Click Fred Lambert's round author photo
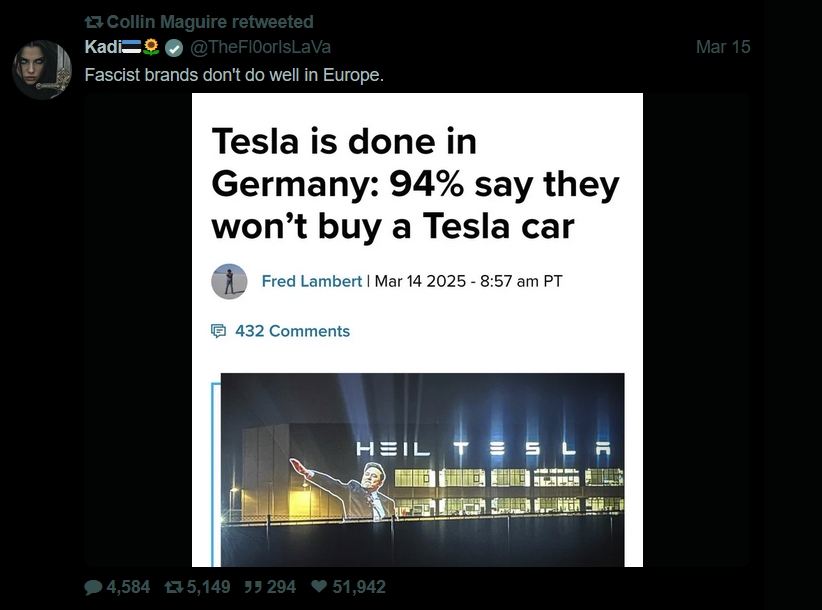 pyautogui.click(x=229, y=281)
